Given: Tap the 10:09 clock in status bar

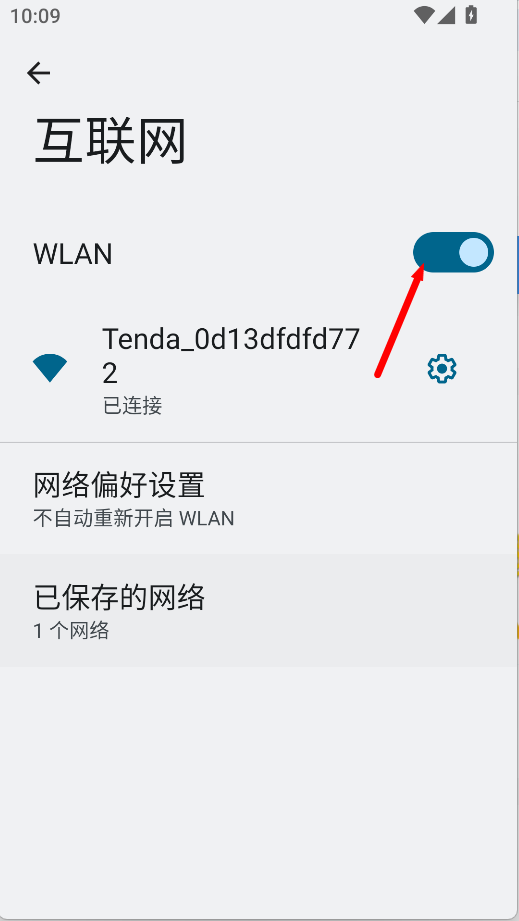Looking at the screenshot, I should (x=35, y=16).
